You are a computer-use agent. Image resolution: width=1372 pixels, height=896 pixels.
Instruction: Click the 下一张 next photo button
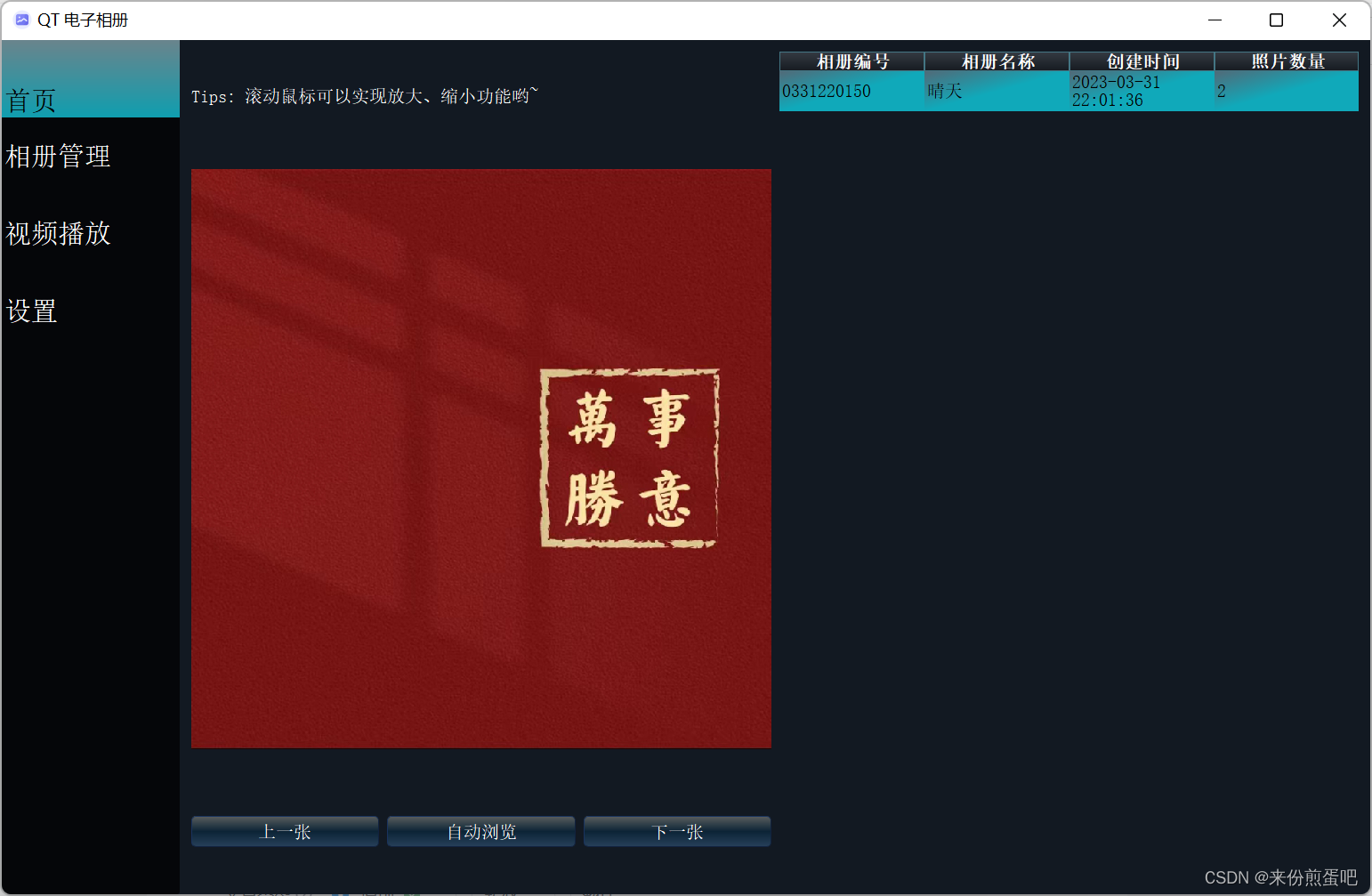click(x=676, y=830)
